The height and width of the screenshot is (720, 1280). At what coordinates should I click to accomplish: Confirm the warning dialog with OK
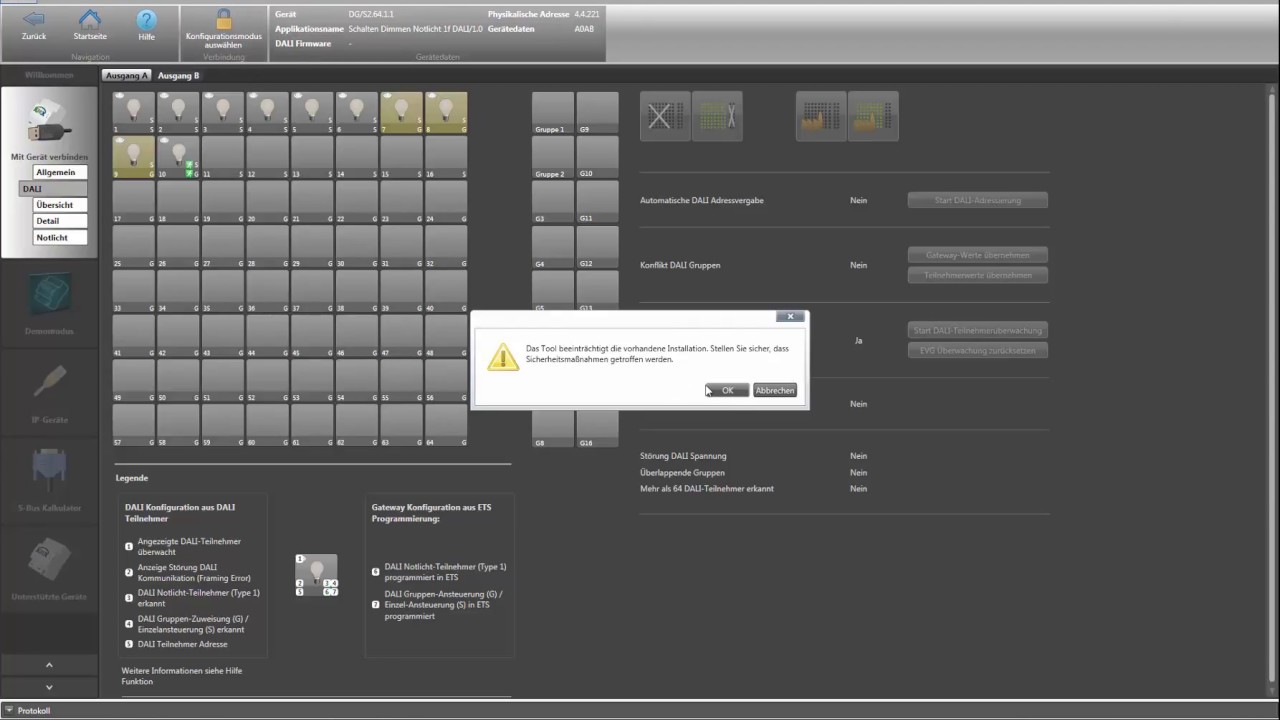726,390
